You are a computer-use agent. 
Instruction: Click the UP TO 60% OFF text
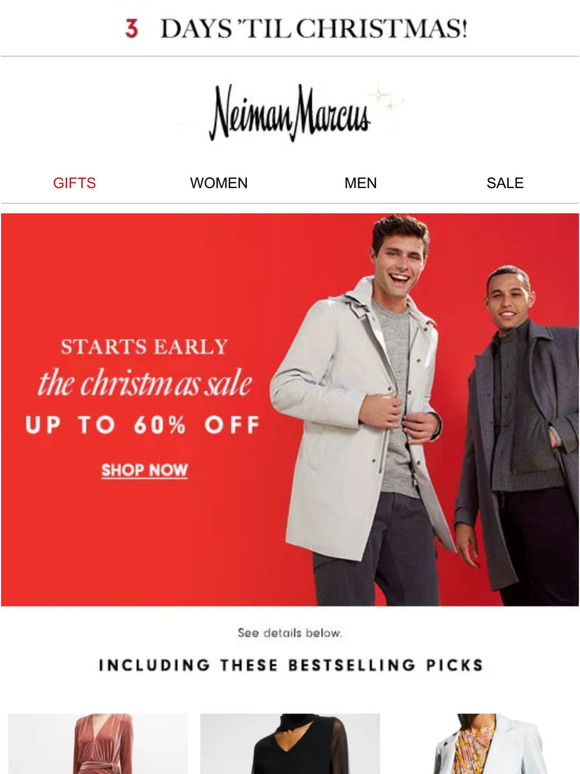tap(143, 425)
